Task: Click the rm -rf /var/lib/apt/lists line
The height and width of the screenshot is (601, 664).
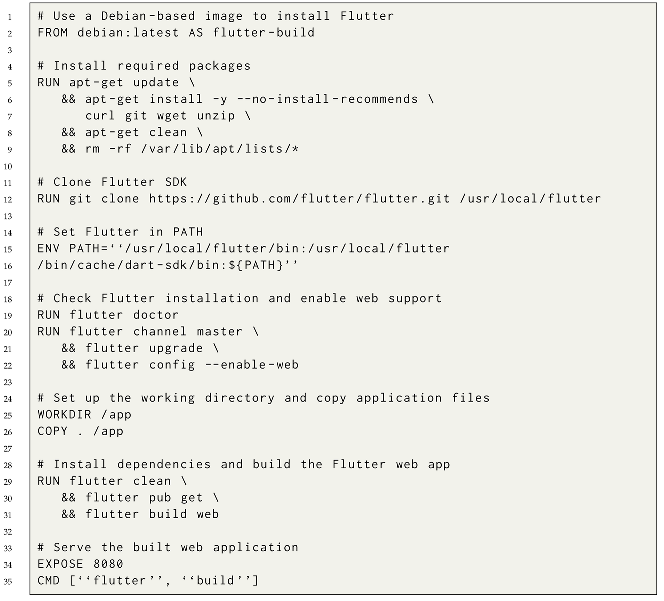Action: tap(180, 149)
